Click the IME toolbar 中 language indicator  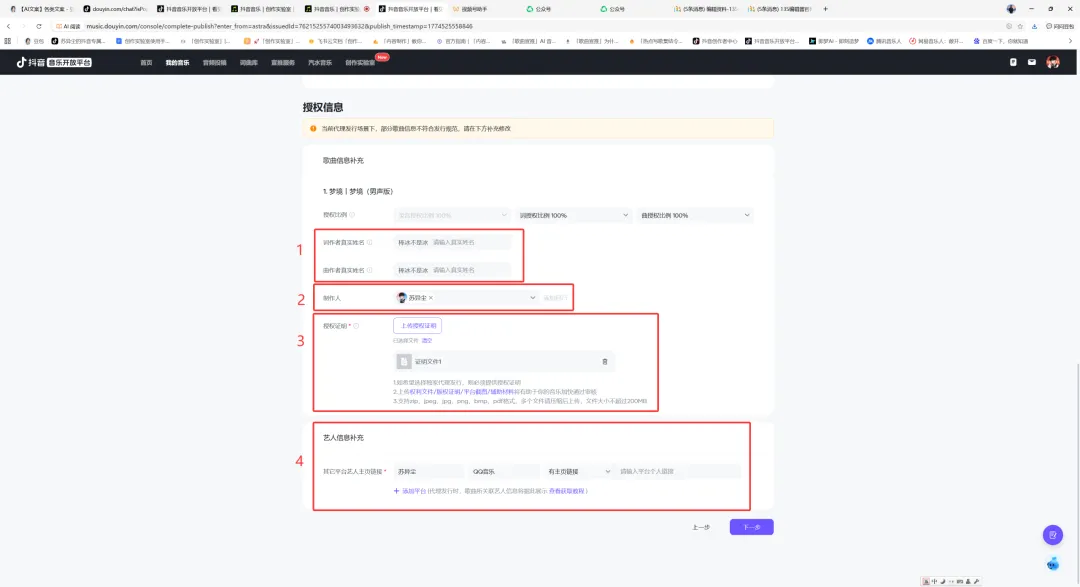(x=934, y=581)
